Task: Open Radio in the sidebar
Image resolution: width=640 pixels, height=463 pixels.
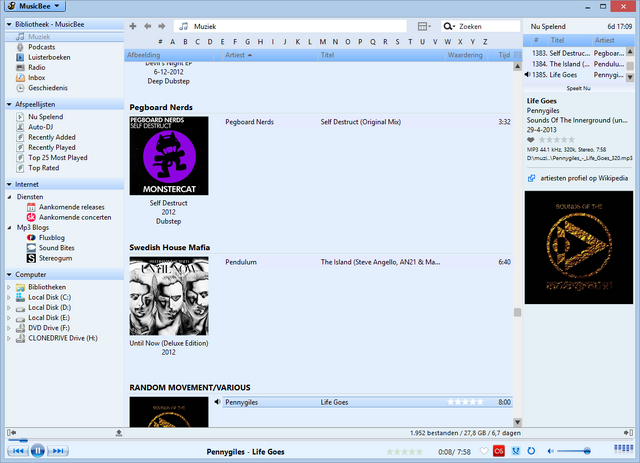Action: tap(36, 67)
